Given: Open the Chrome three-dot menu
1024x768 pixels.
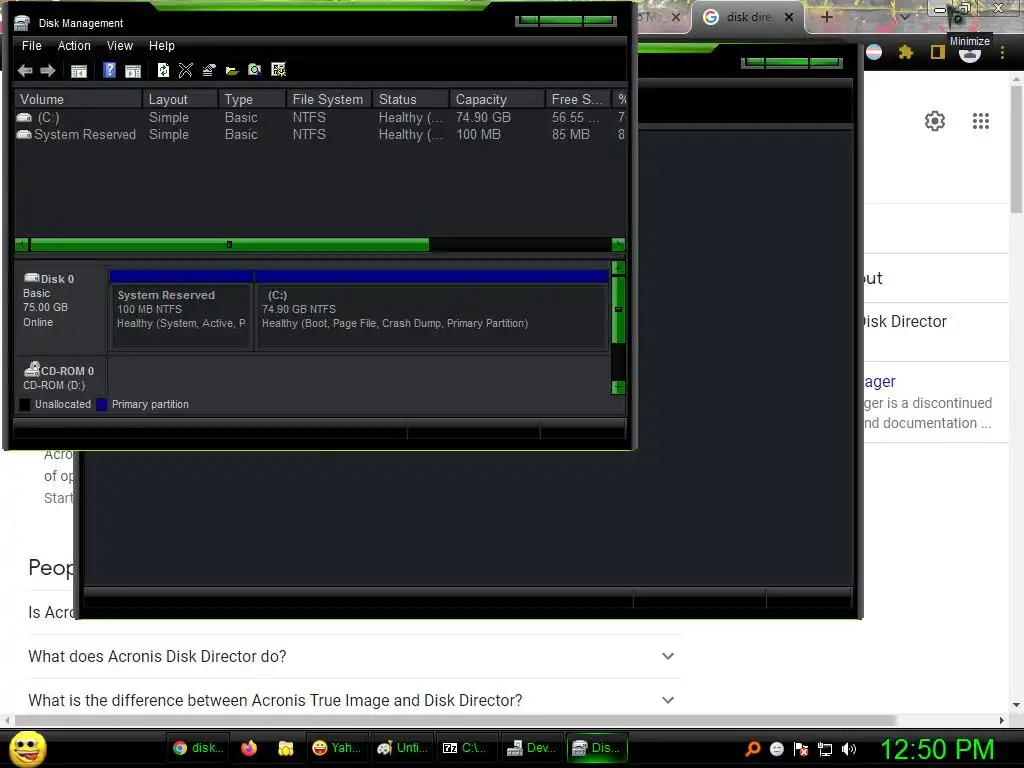Looking at the screenshot, I should click(x=1002, y=52).
